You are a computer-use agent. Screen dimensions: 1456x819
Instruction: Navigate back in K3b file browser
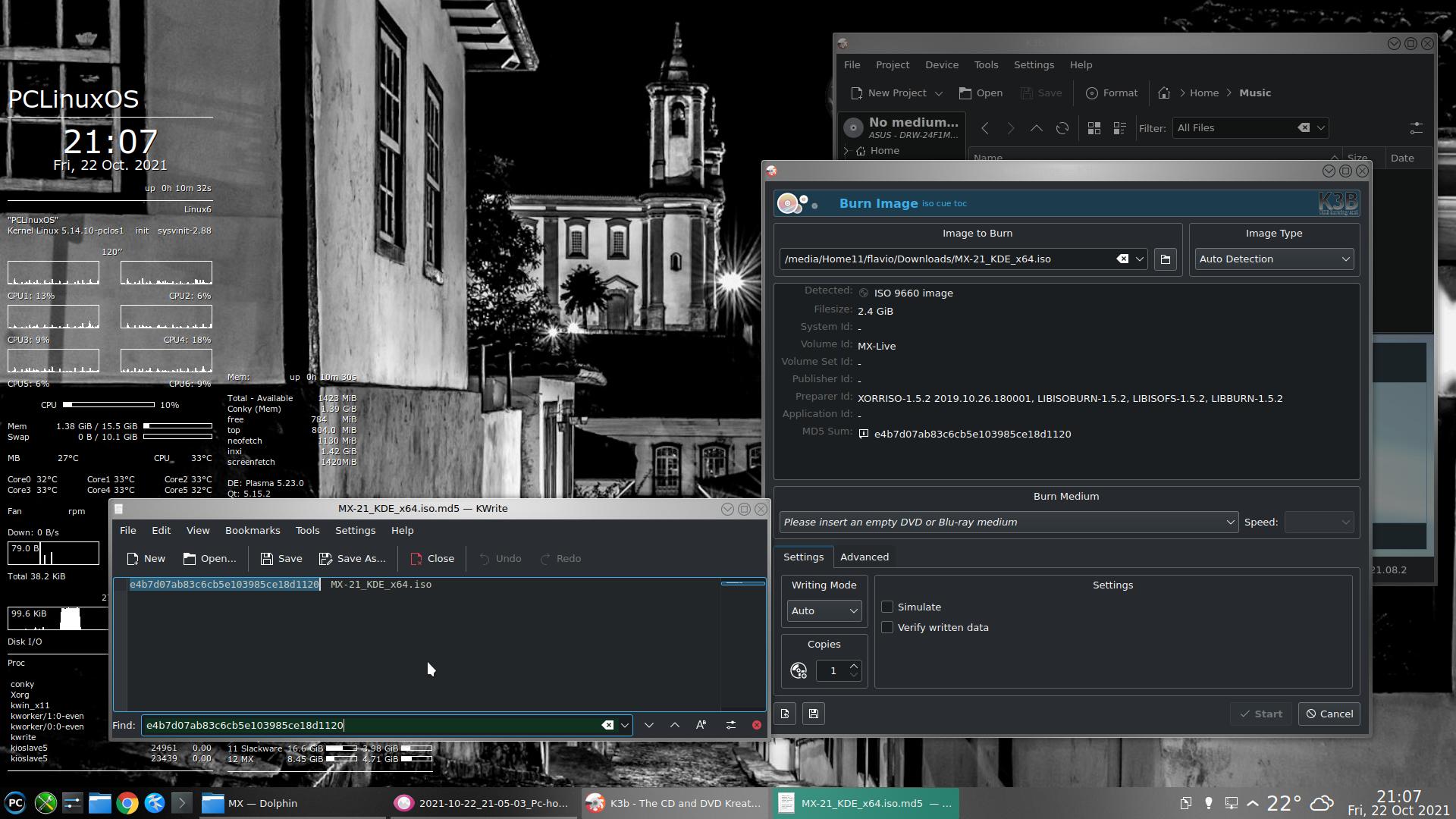point(985,128)
